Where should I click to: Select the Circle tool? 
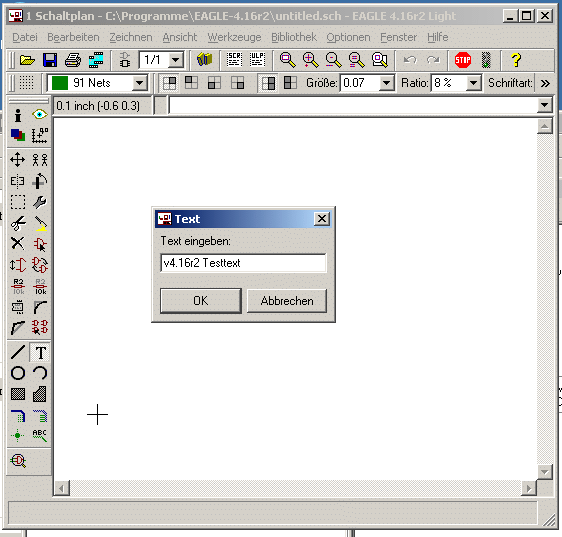18,373
